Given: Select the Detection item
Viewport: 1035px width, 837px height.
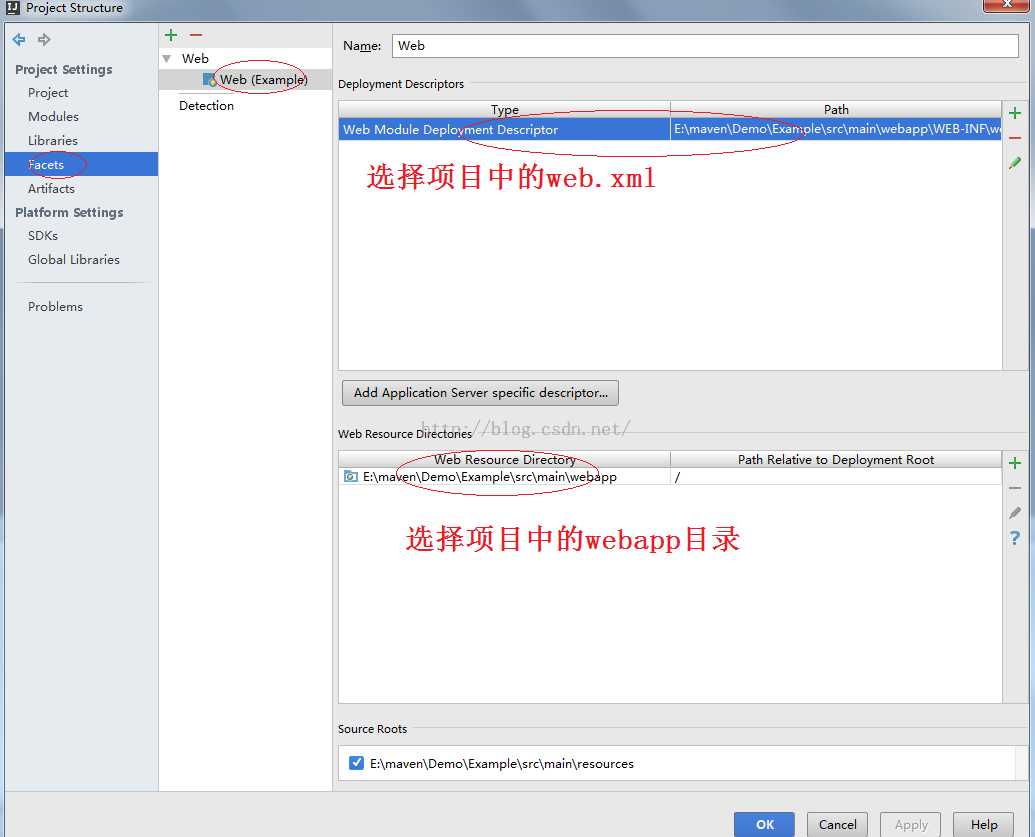Looking at the screenshot, I should click(x=206, y=106).
